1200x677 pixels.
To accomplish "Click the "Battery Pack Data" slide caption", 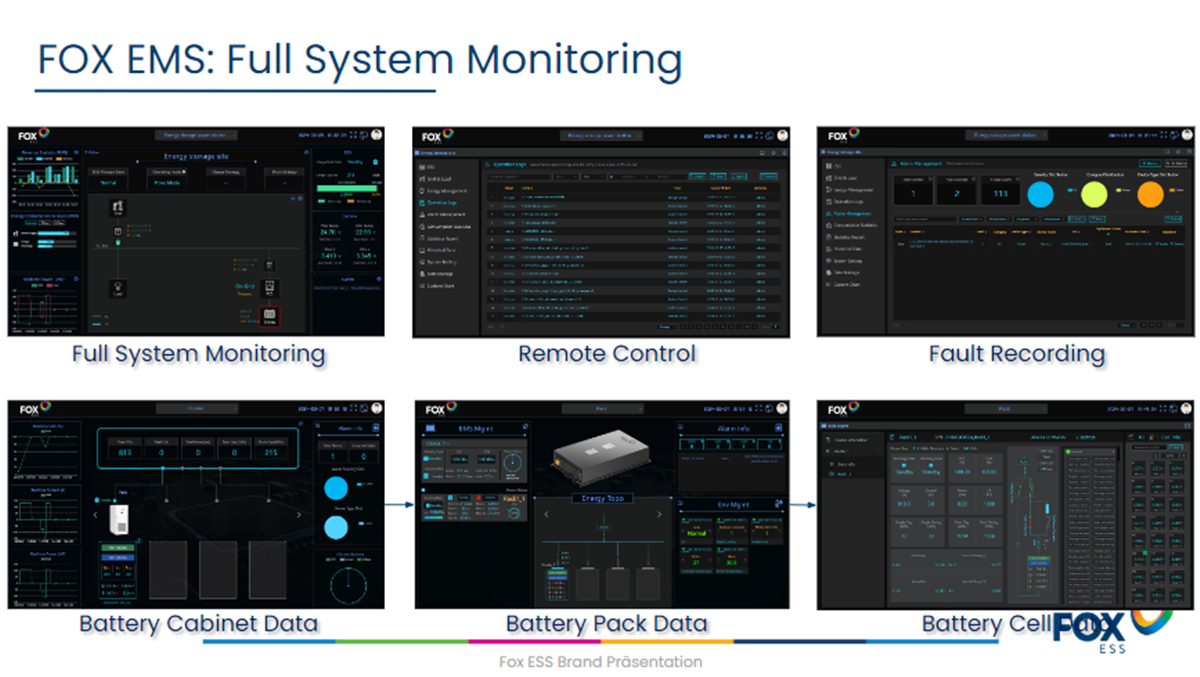I will pyautogui.click(x=606, y=624).
